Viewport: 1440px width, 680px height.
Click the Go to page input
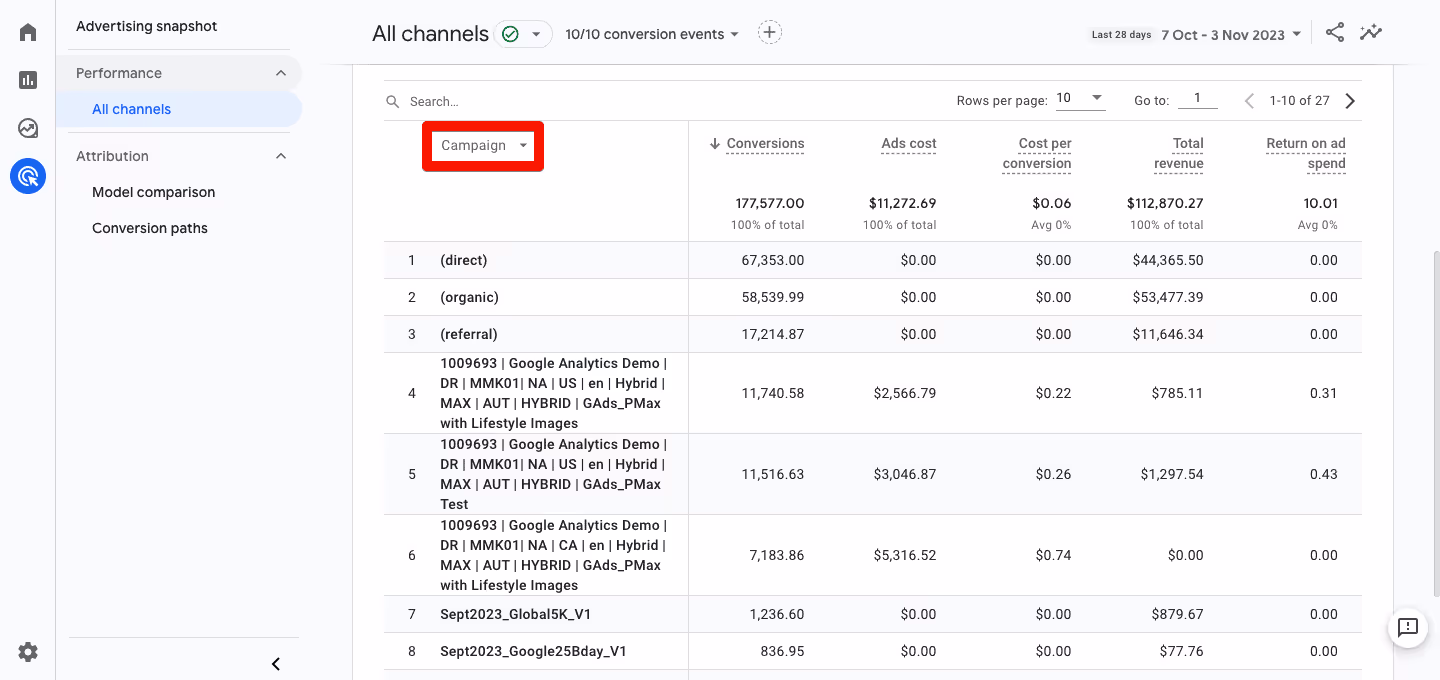(1197, 99)
